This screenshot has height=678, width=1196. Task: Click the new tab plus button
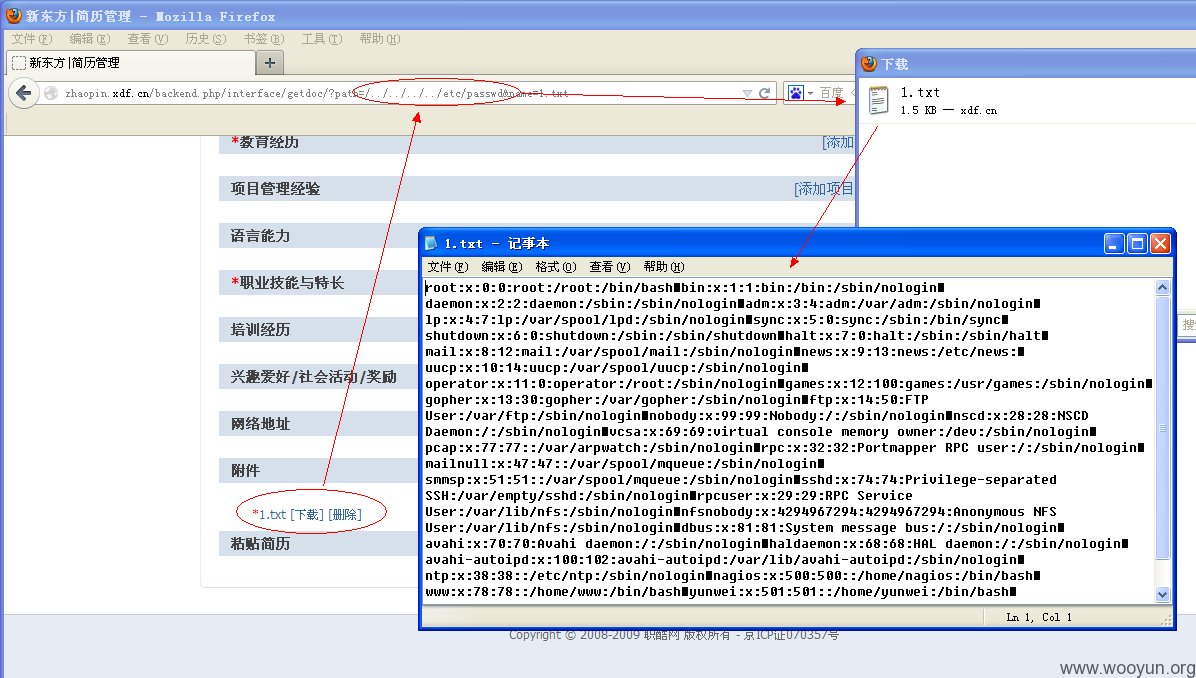coord(269,63)
